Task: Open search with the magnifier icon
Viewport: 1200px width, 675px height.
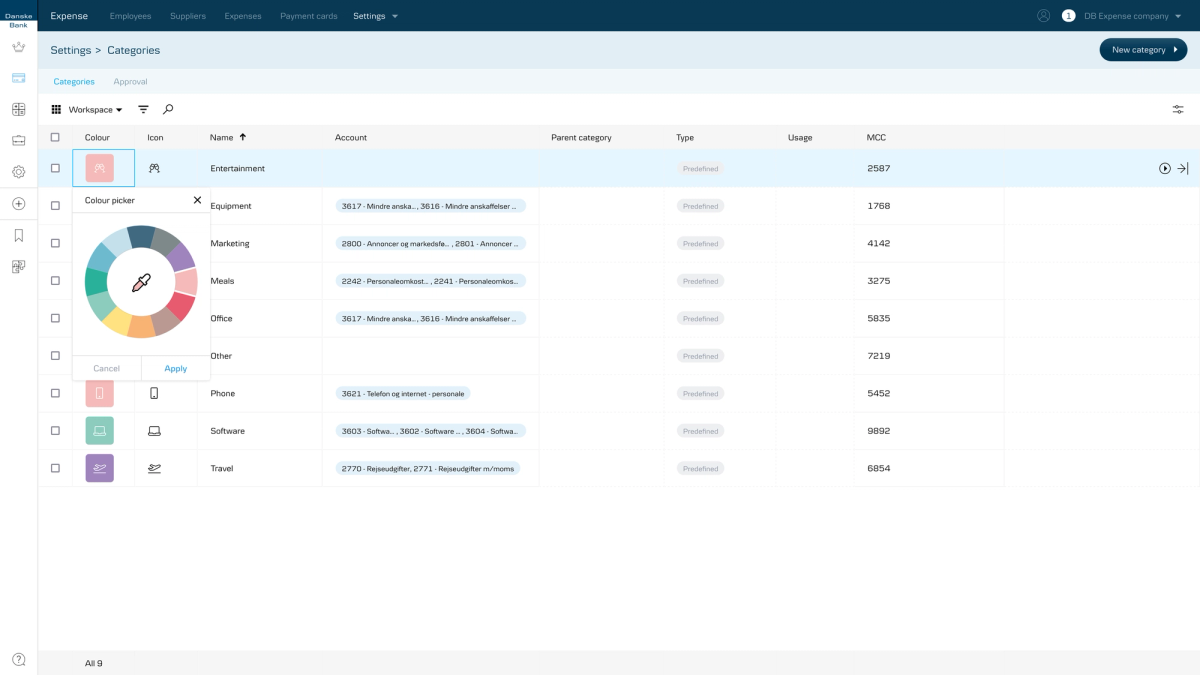Action: [x=168, y=109]
